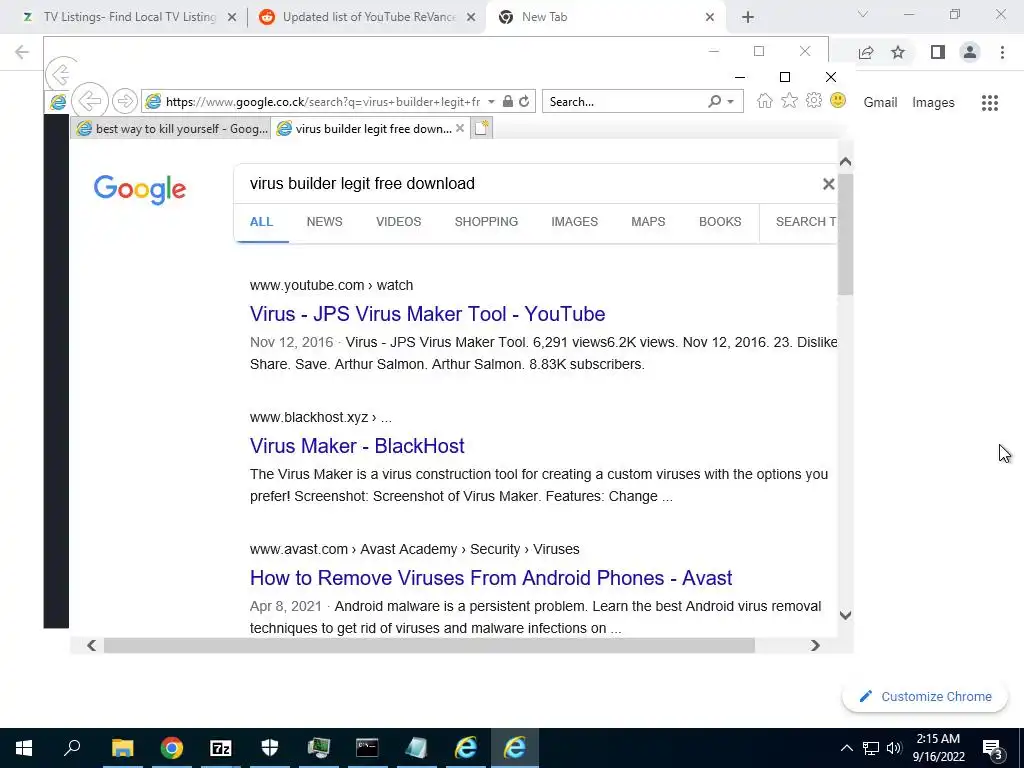Open Command Prompt from the taskbar
Image resolution: width=1024 pixels, height=768 pixels.
tap(367, 748)
